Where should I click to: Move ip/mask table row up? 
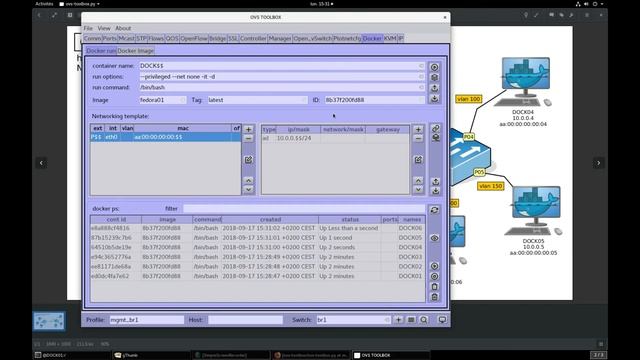[418, 180]
